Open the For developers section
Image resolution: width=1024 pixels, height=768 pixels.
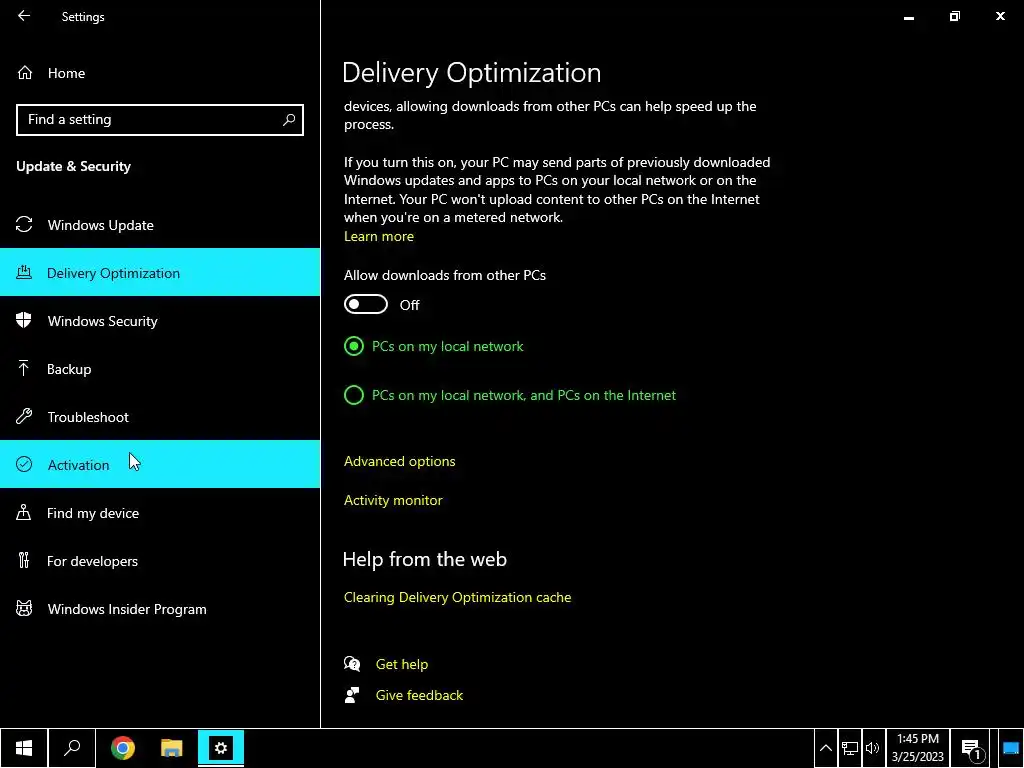pyautogui.click(x=160, y=560)
